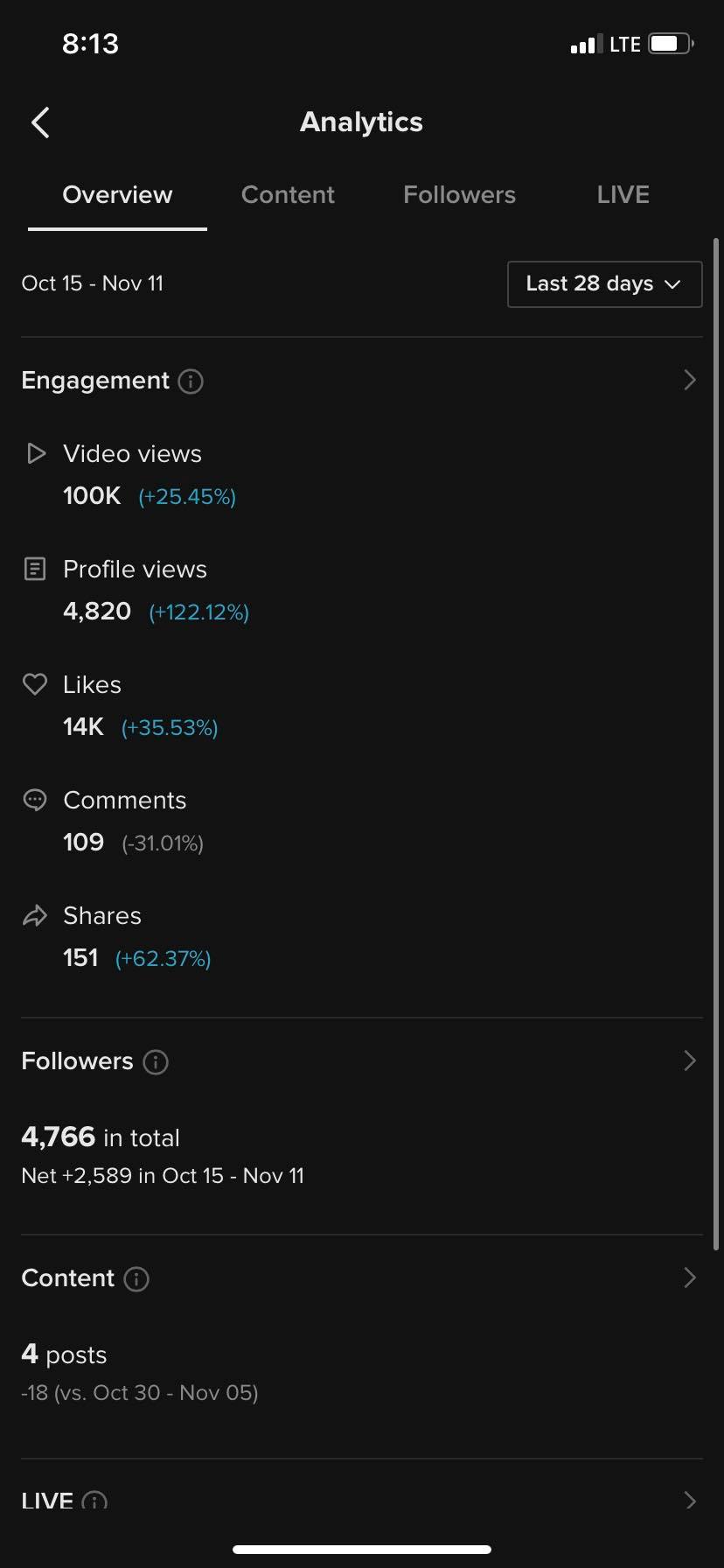Switch to the Content tab
The image size is (724, 1568).
coord(288,194)
